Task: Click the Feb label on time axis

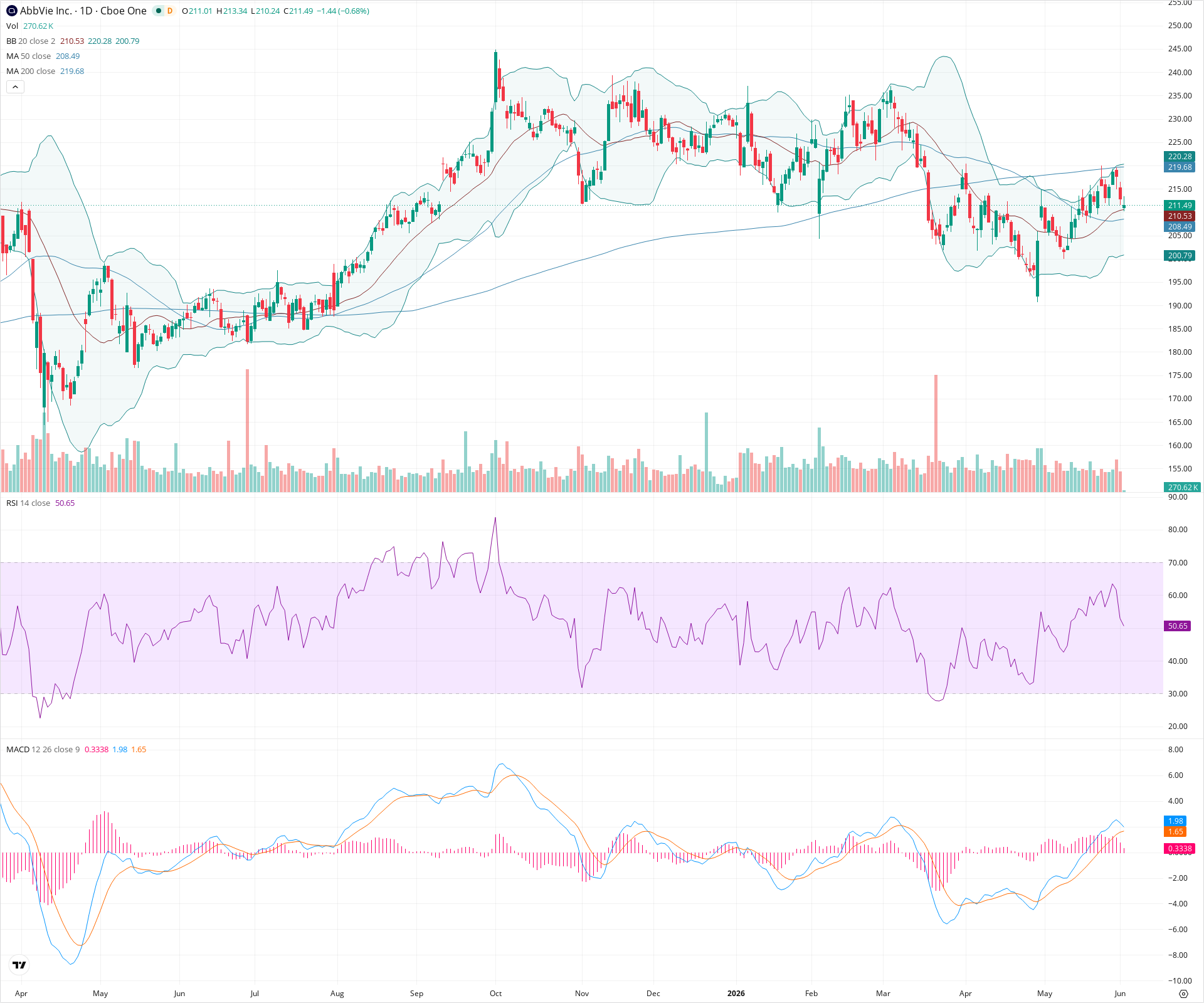Action: [811, 993]
